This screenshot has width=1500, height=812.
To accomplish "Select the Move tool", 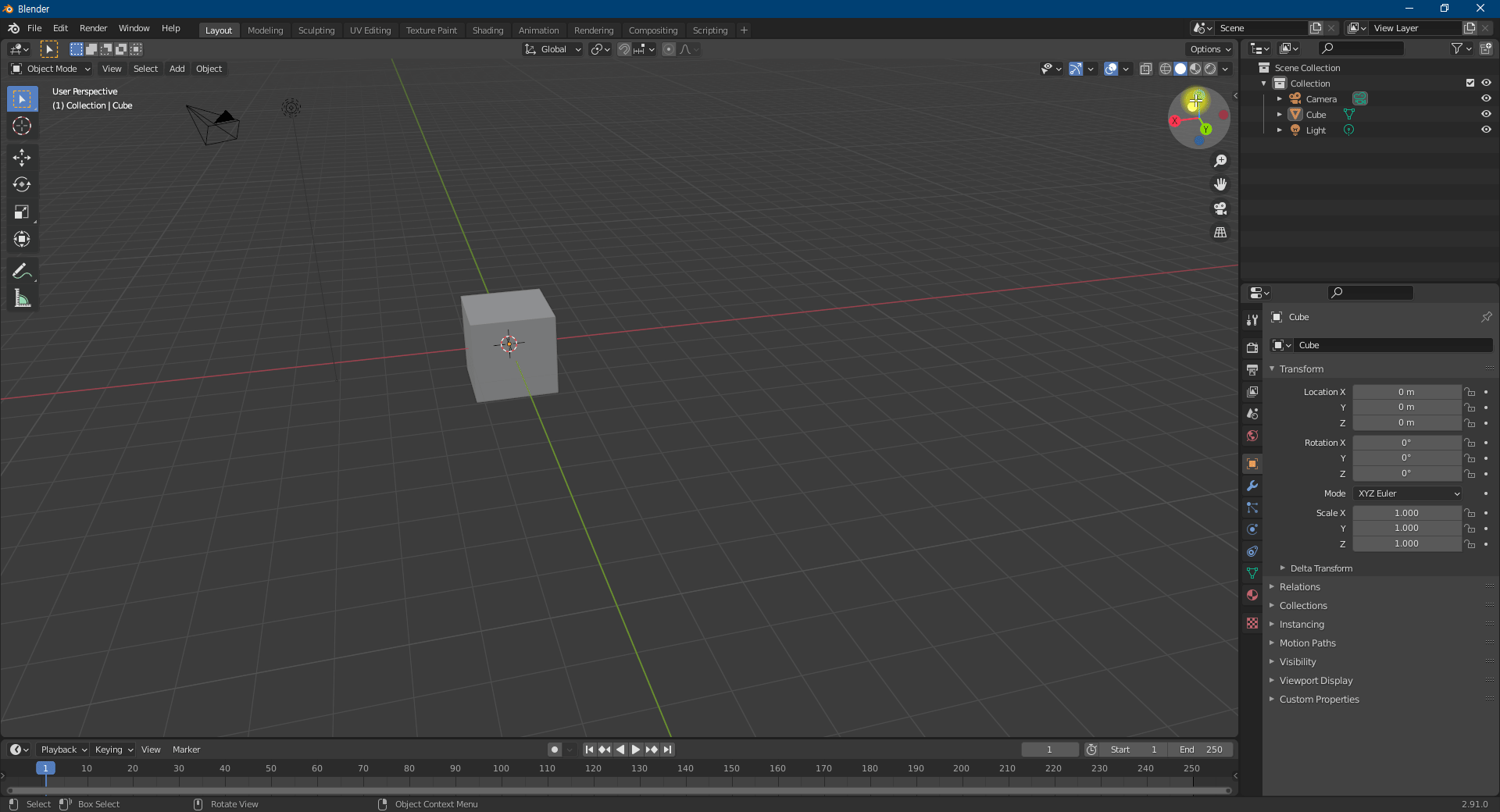I will [x=22, y=158].
